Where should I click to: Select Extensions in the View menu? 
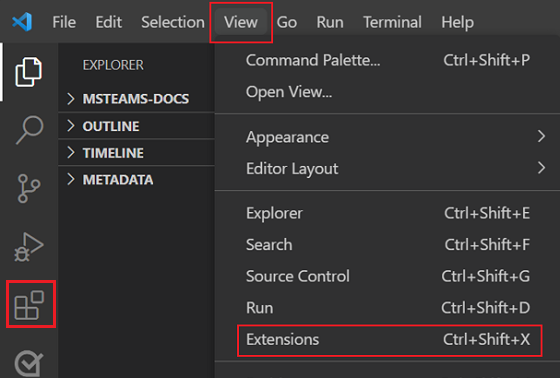point(388,339)
